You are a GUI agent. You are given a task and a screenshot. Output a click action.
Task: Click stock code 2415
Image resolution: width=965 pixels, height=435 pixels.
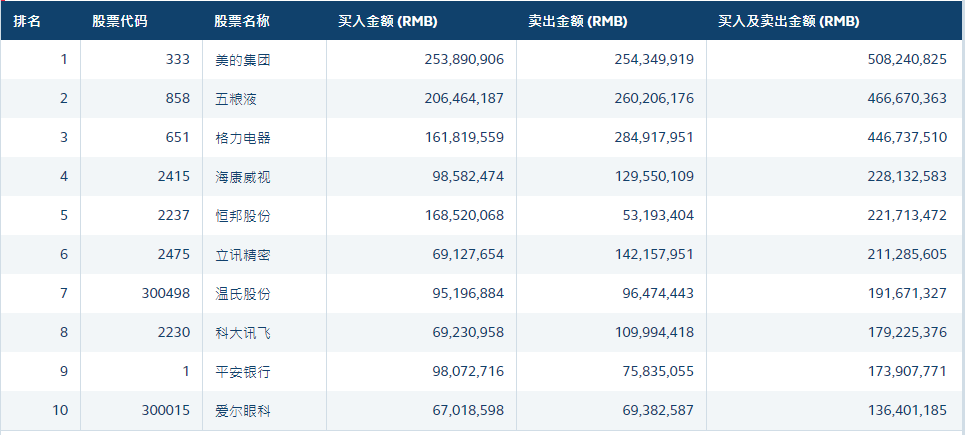click(x=174, y=177)
